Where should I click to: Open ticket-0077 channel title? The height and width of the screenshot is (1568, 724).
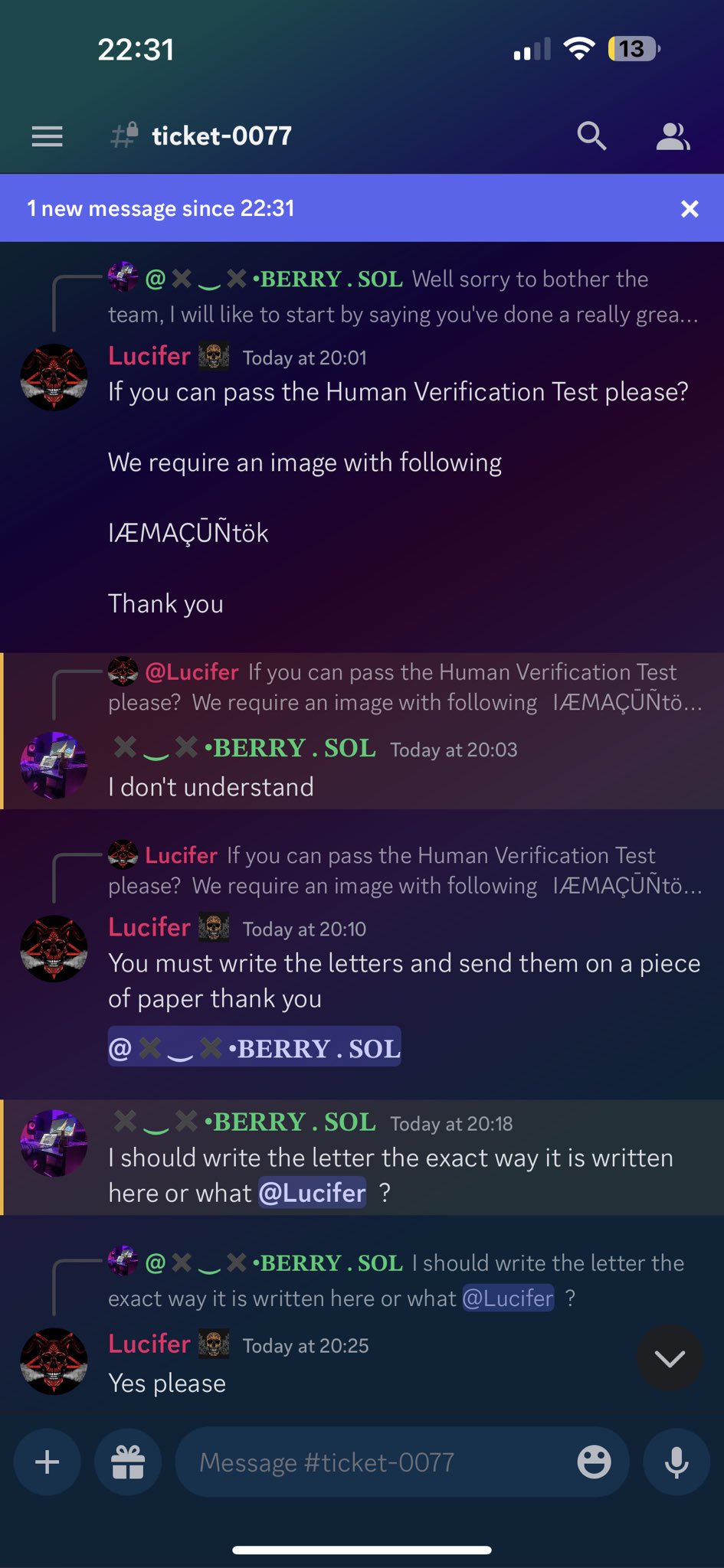click(x=221, y=136)
